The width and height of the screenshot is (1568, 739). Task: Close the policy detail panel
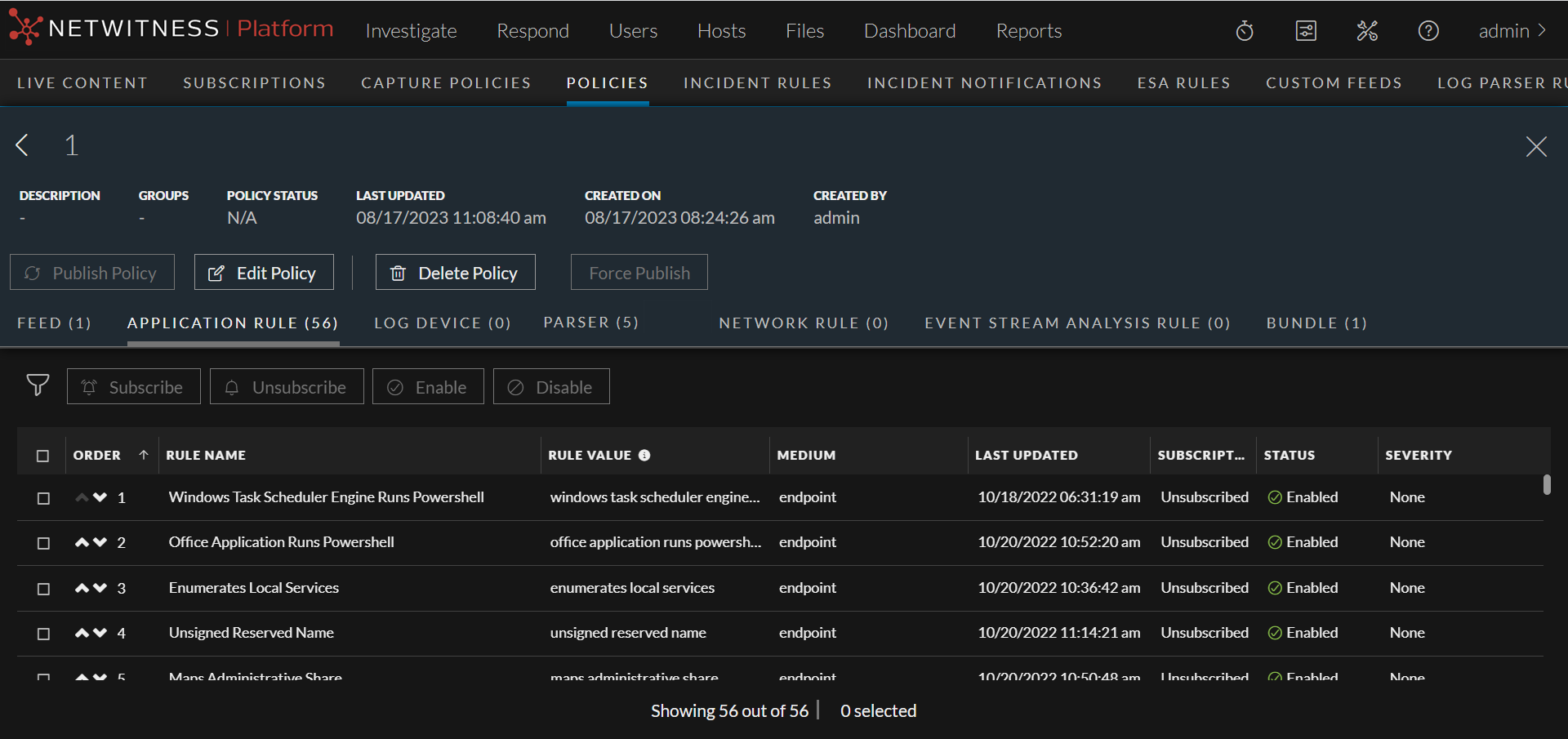pos(1535,146)
